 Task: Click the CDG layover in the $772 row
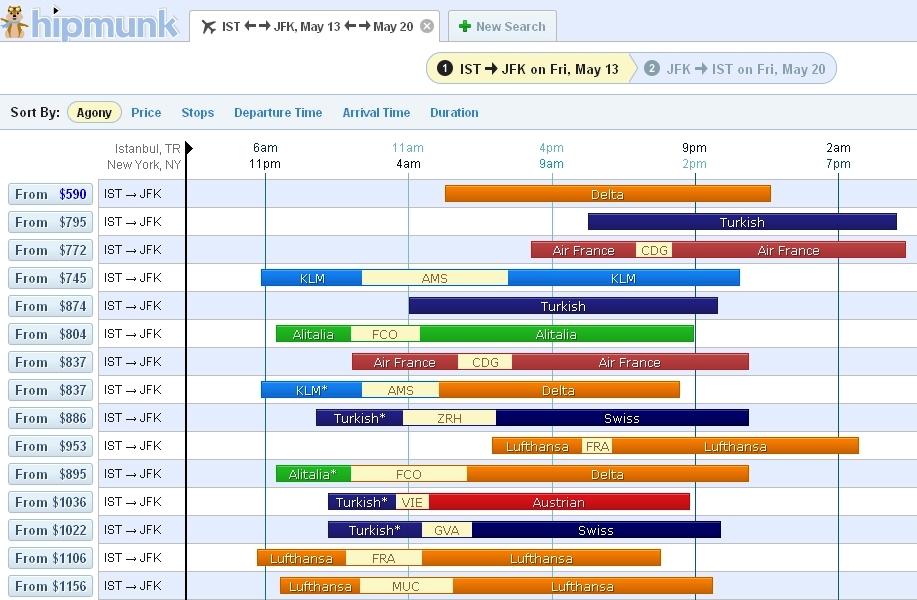654,250
